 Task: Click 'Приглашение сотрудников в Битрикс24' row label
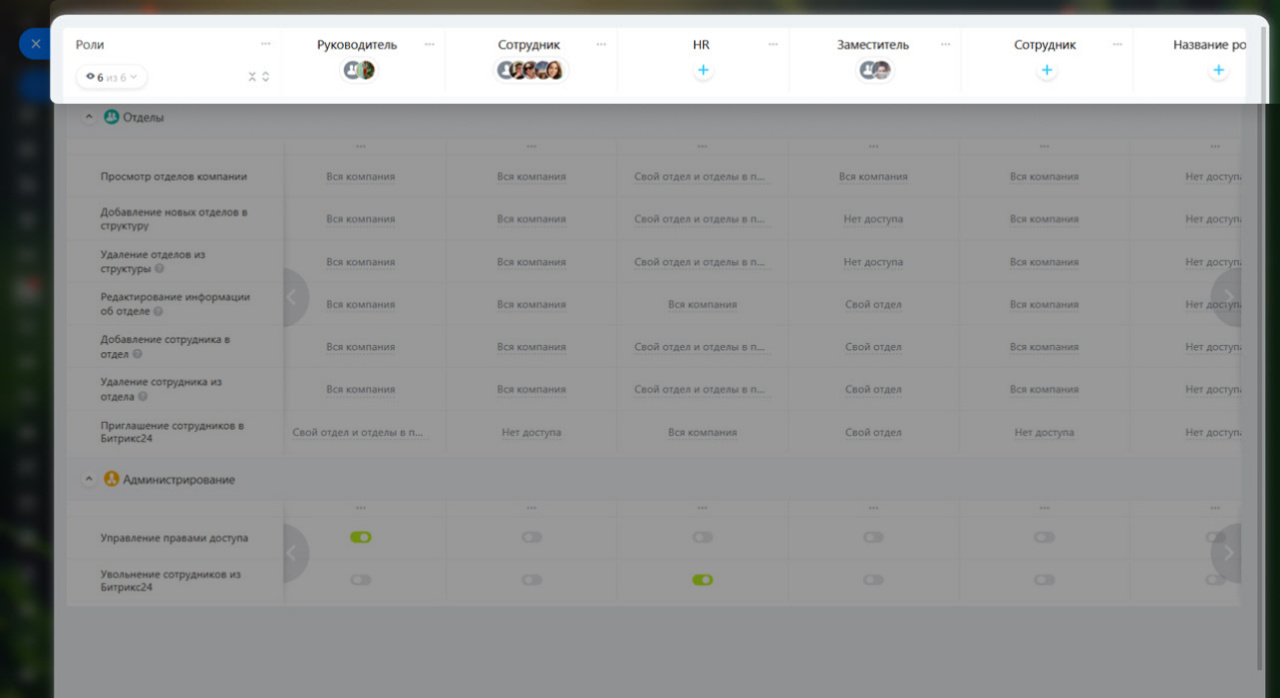[172, 432]
